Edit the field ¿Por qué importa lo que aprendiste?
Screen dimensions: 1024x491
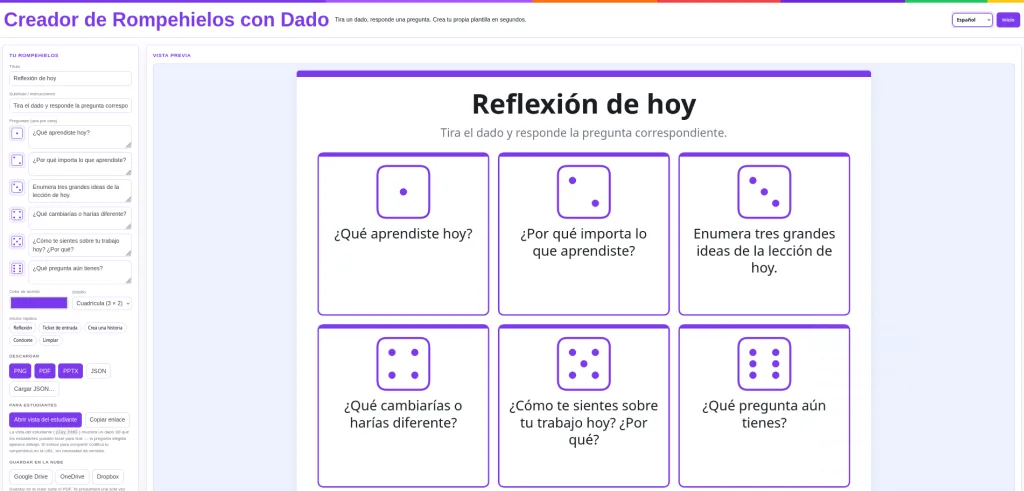(80, 164)
